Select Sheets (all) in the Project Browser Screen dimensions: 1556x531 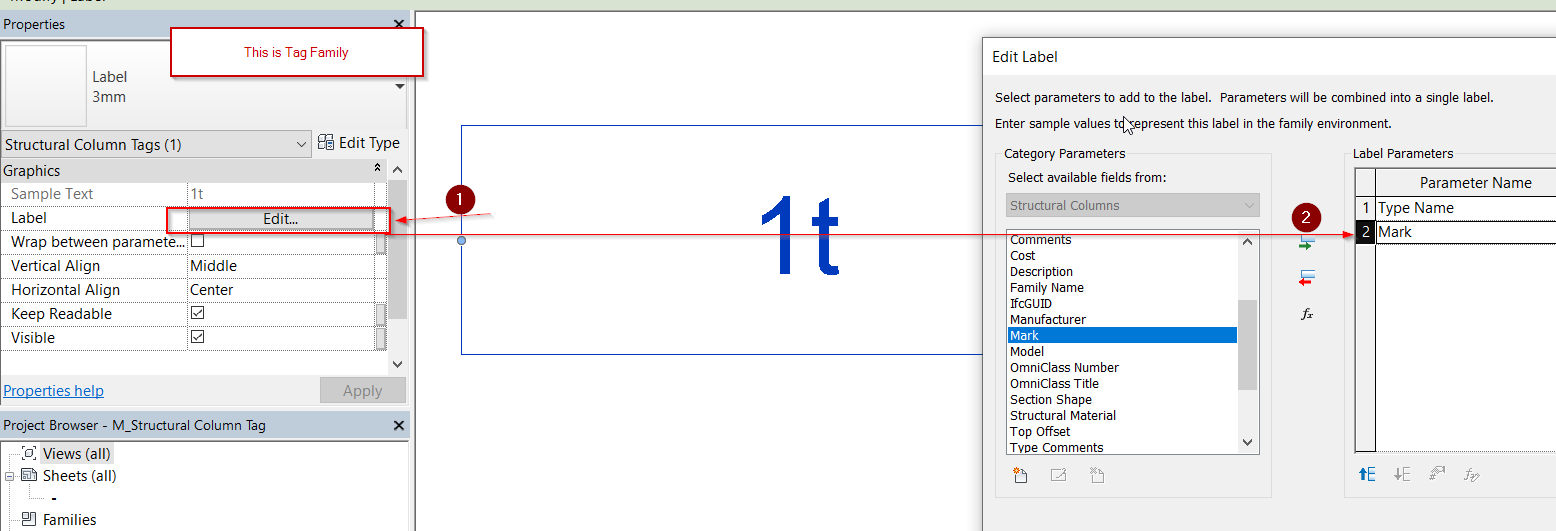point(79,476)
